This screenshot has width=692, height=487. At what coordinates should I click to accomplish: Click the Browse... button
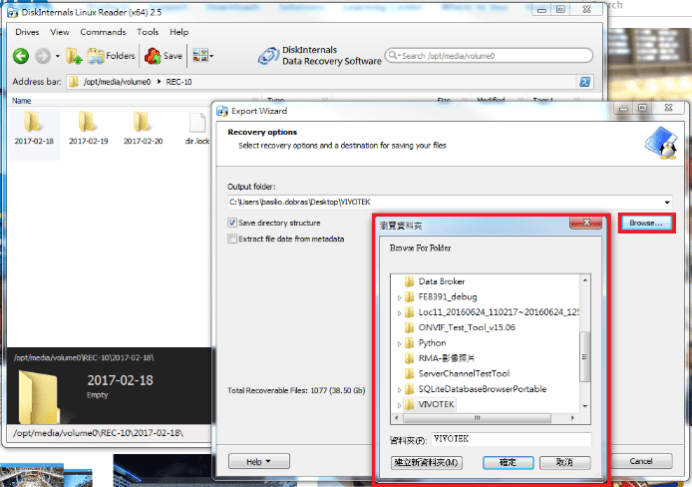click(645, 223)
